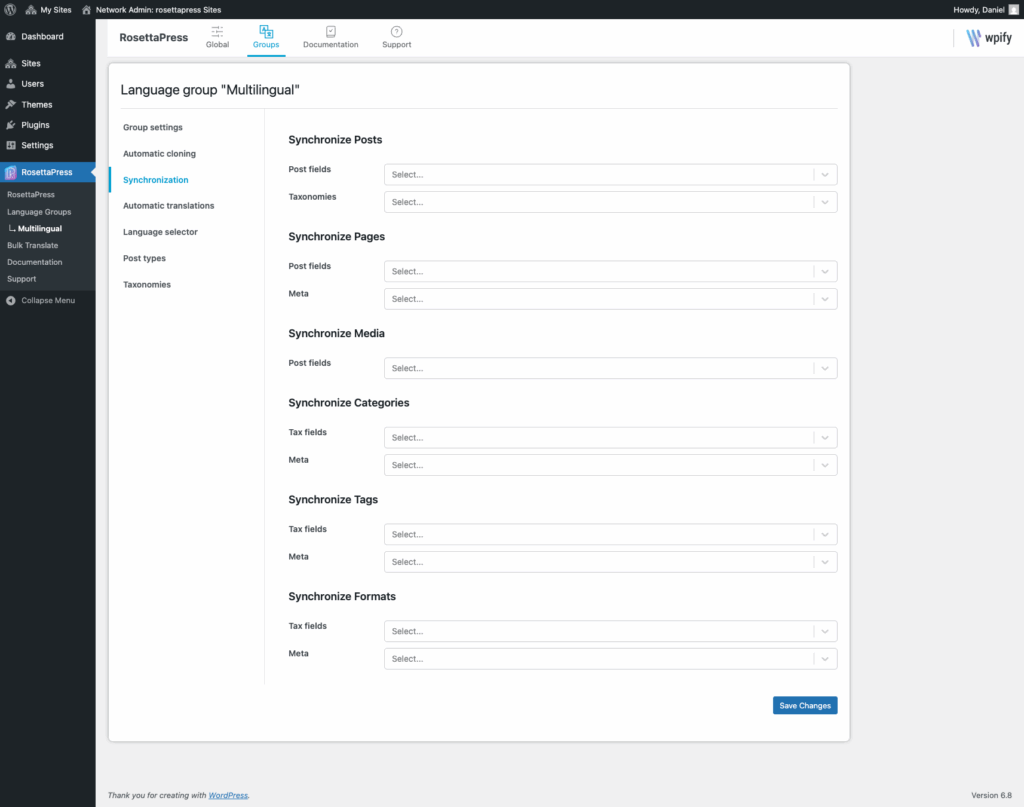The image size is (1024, 807).
Task: Expand Synchronize Tags Meta dropdown arrow
Action: click(x=825, y=562)
